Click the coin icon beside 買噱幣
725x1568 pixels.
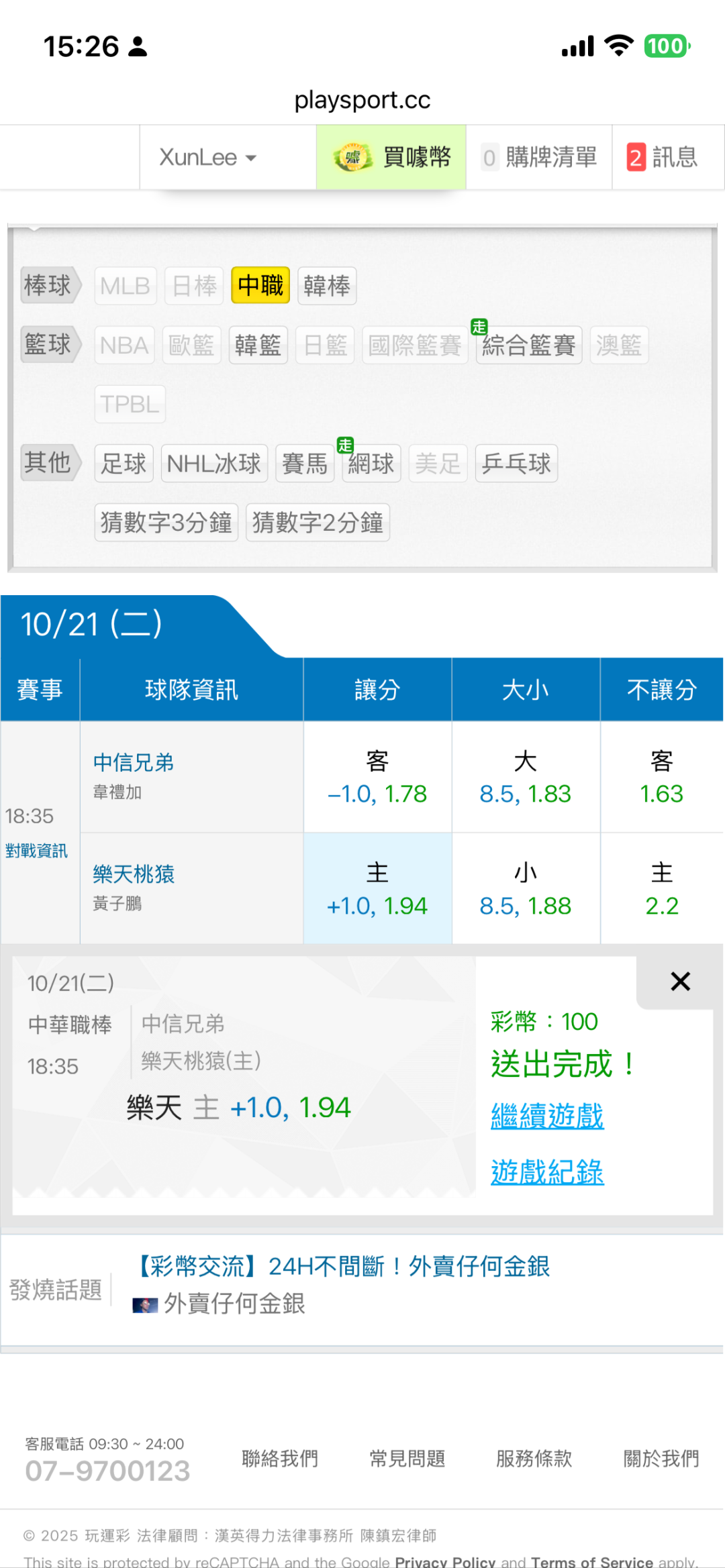click(352, 158)
